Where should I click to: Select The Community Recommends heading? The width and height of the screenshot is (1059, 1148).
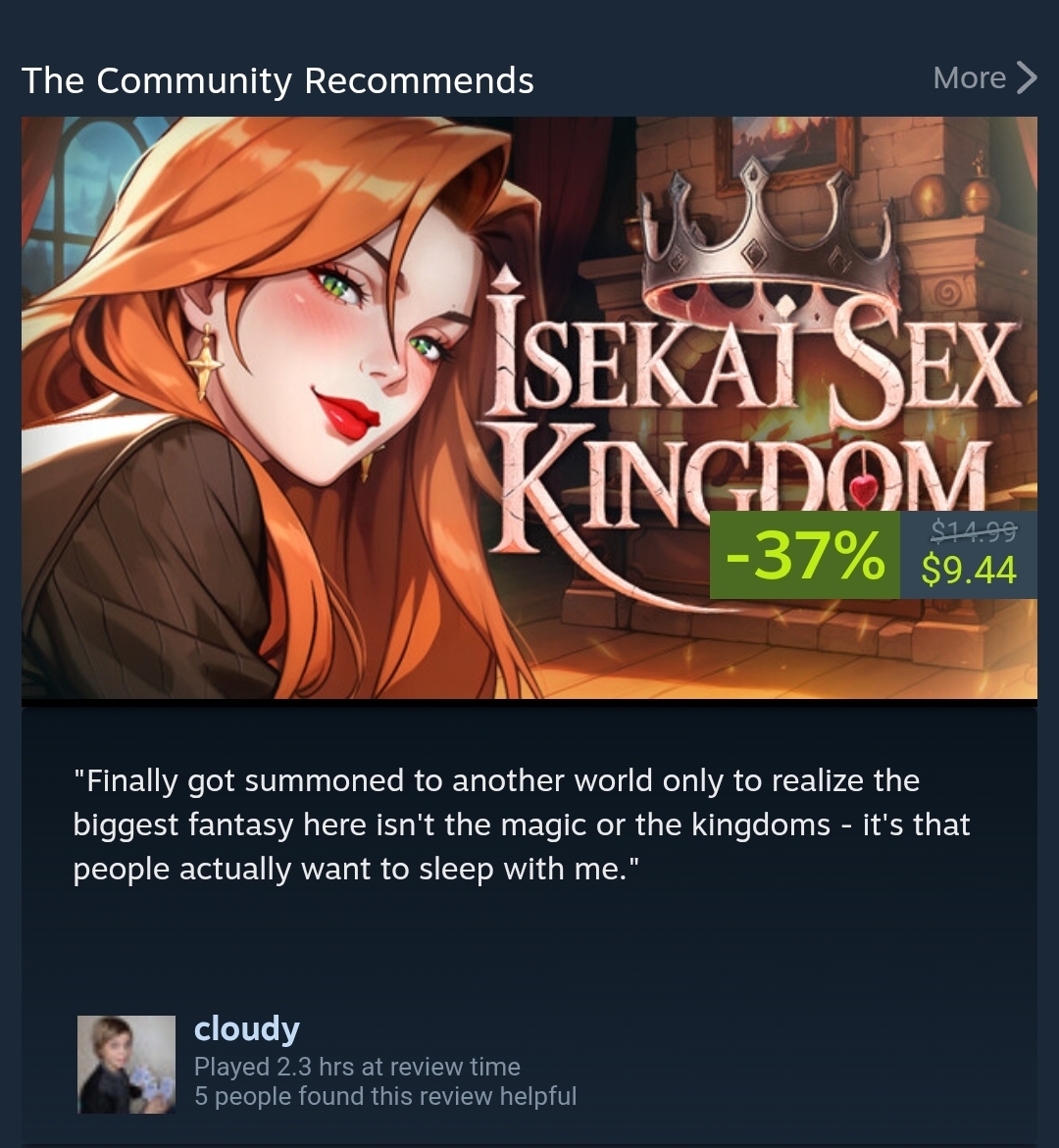click(277, 79)
